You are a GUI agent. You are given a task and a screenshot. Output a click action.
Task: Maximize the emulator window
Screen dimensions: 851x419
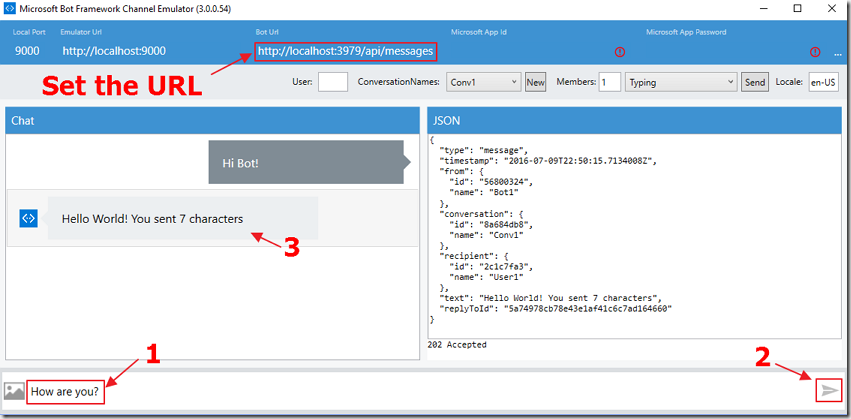tap(797, 8)
